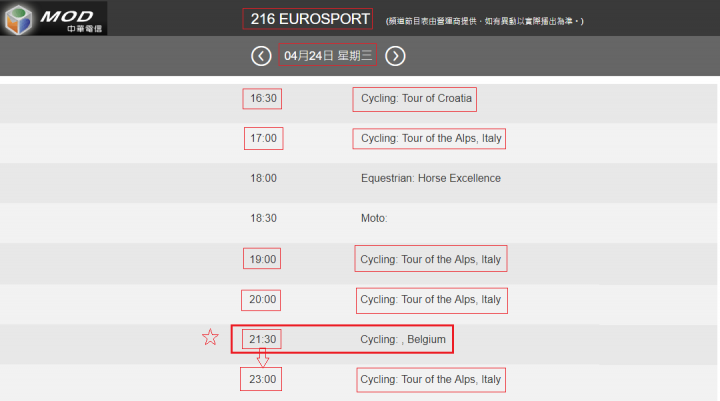The image size is (720, 401).
Task: Click the 21:30 time slot
Action: [262, 339]
